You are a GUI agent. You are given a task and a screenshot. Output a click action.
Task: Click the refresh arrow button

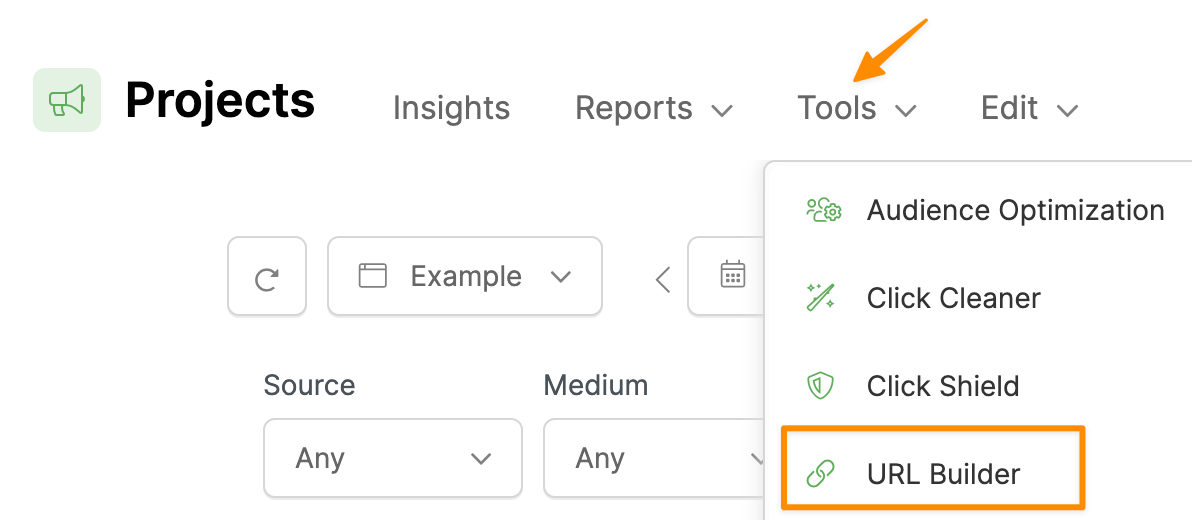[266, 277]
